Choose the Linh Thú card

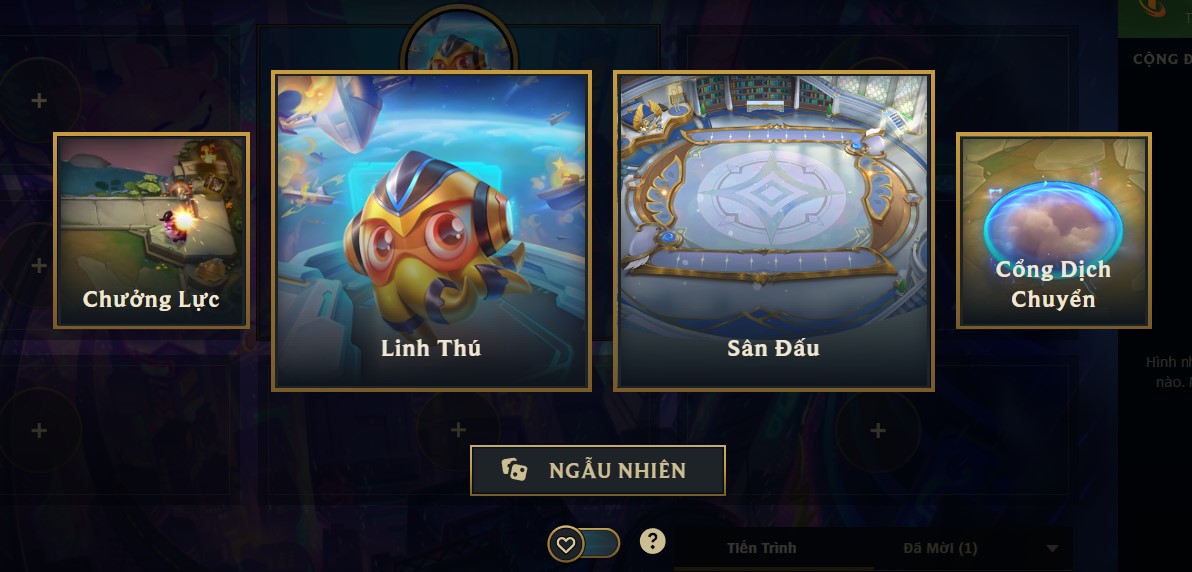[x=431, y=231]
